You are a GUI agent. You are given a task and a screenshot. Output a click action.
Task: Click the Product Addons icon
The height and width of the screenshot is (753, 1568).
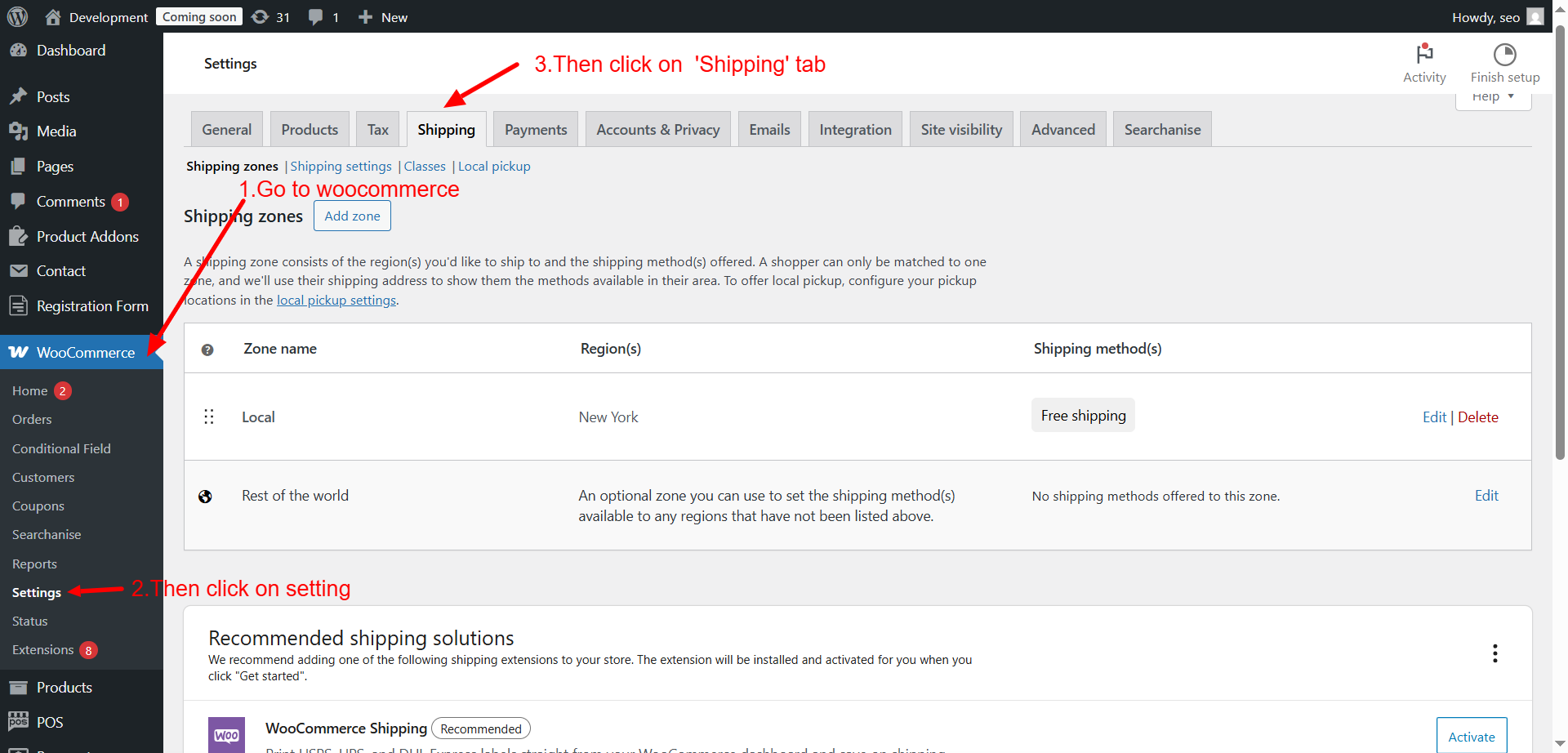coord(18,236)
